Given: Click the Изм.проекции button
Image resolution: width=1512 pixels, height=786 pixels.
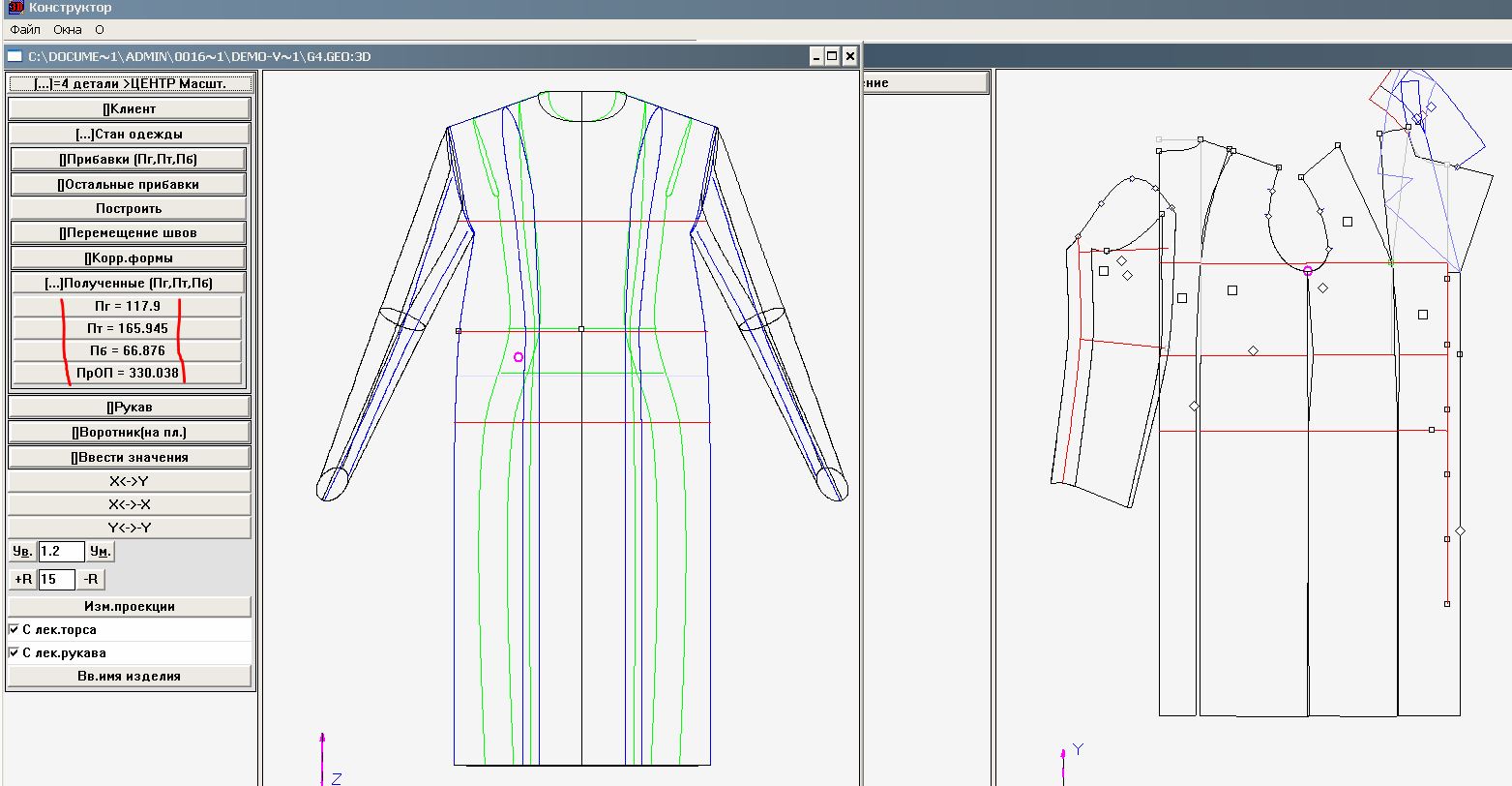Looking at the screenshot, I should point(130,607).
